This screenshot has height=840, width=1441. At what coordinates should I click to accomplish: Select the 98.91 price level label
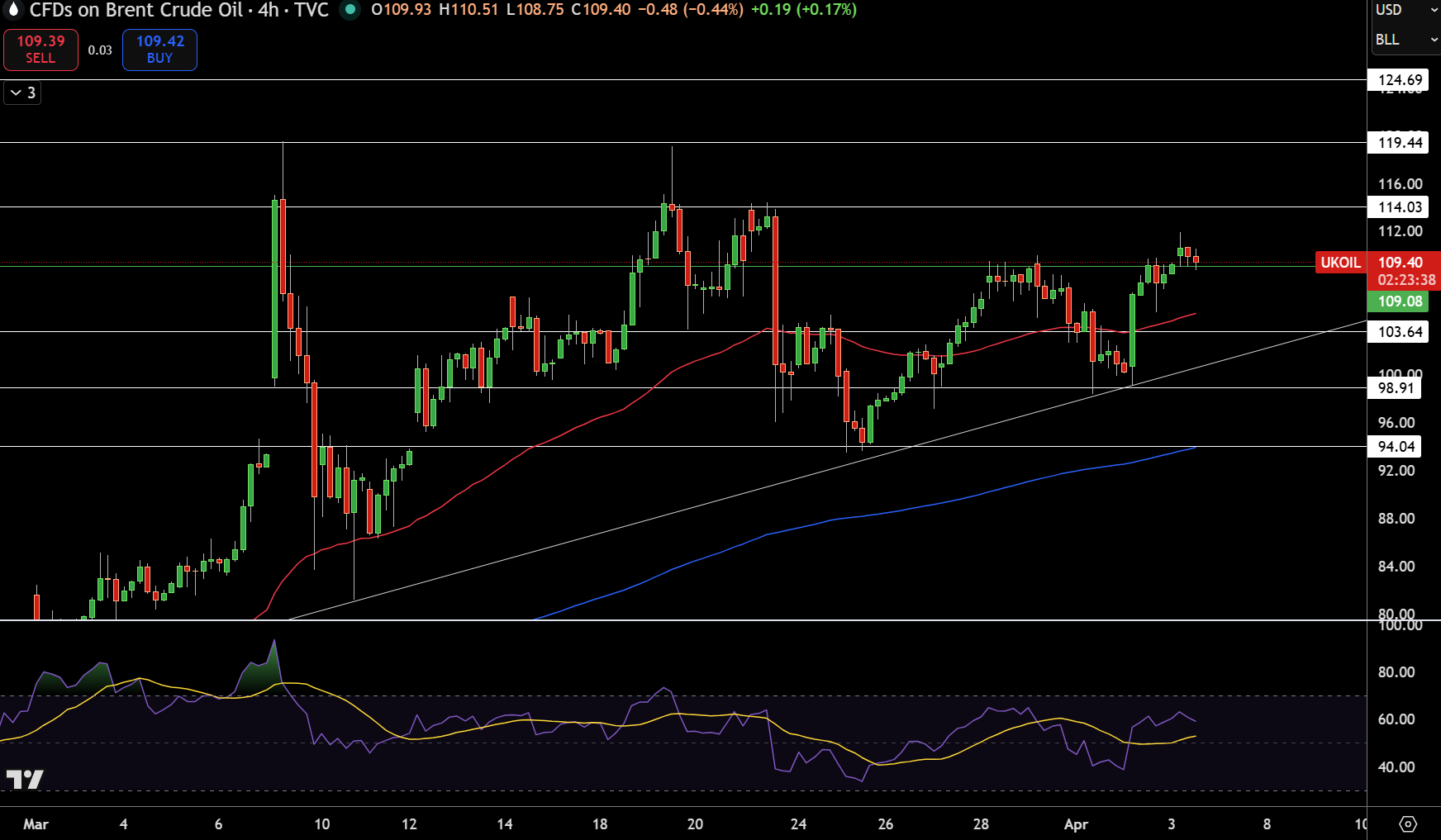click(1396, 388)
